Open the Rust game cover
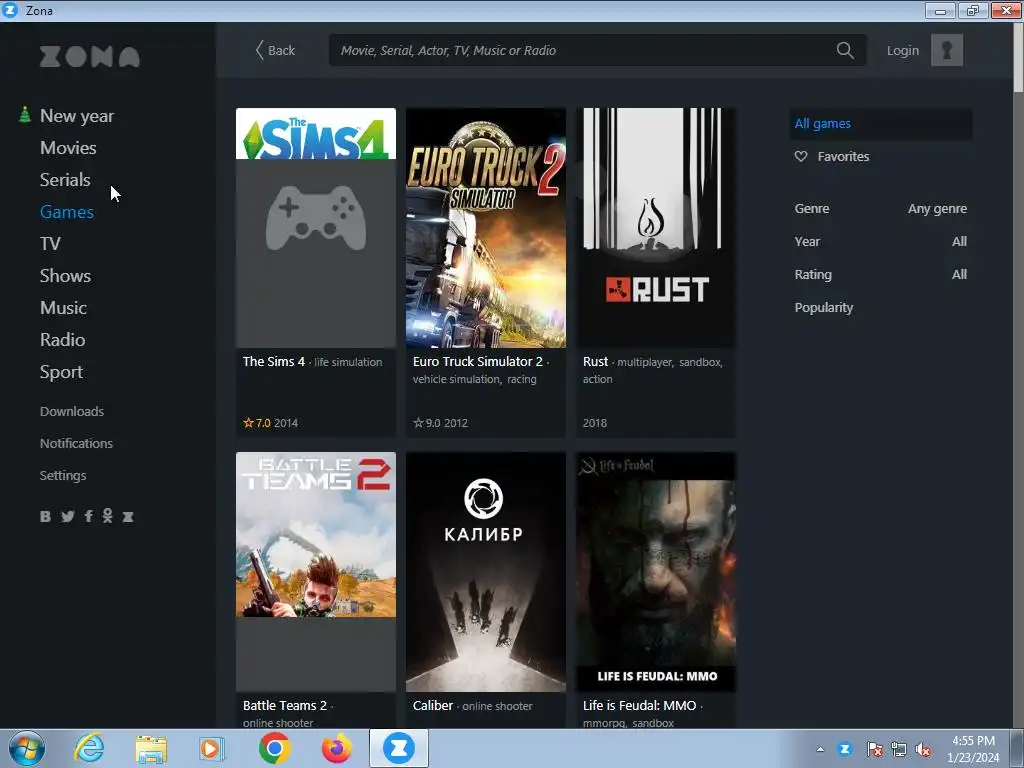Screen dimensions: 1024x768 click(x=656, y=227)
